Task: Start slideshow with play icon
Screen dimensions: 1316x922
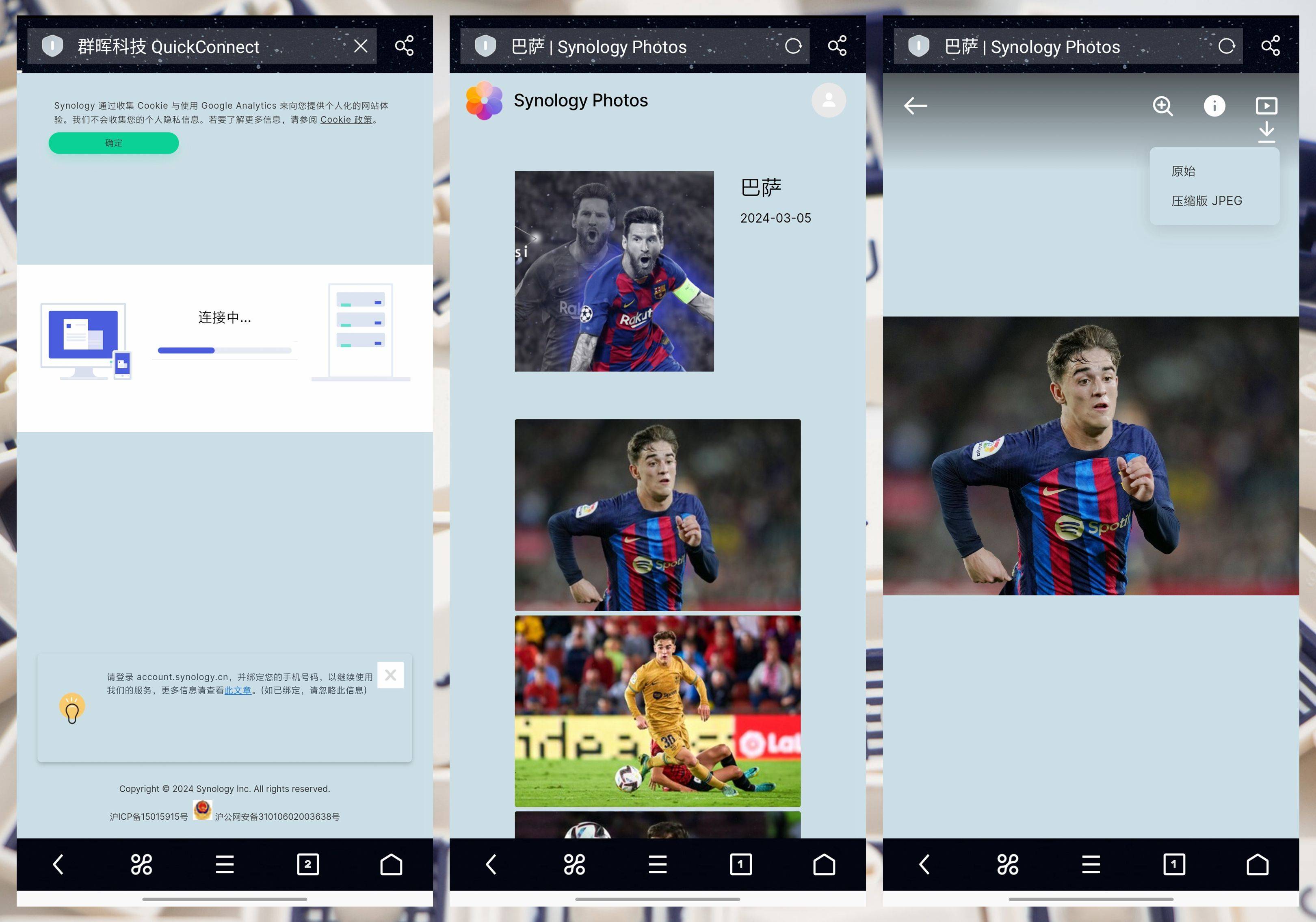Action: (x=1267, y=106)
